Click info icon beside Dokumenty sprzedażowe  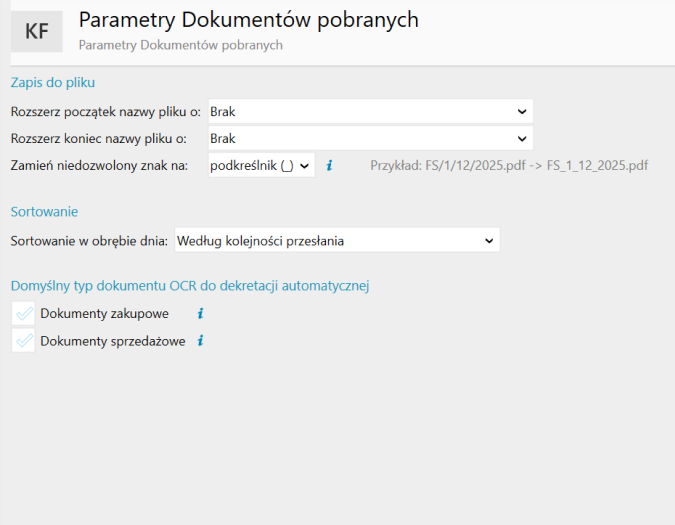(200, 341)
